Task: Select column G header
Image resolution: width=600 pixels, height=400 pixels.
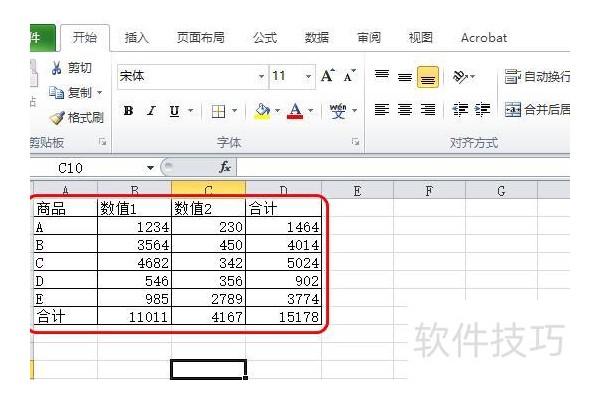Action: coord(501,190)
